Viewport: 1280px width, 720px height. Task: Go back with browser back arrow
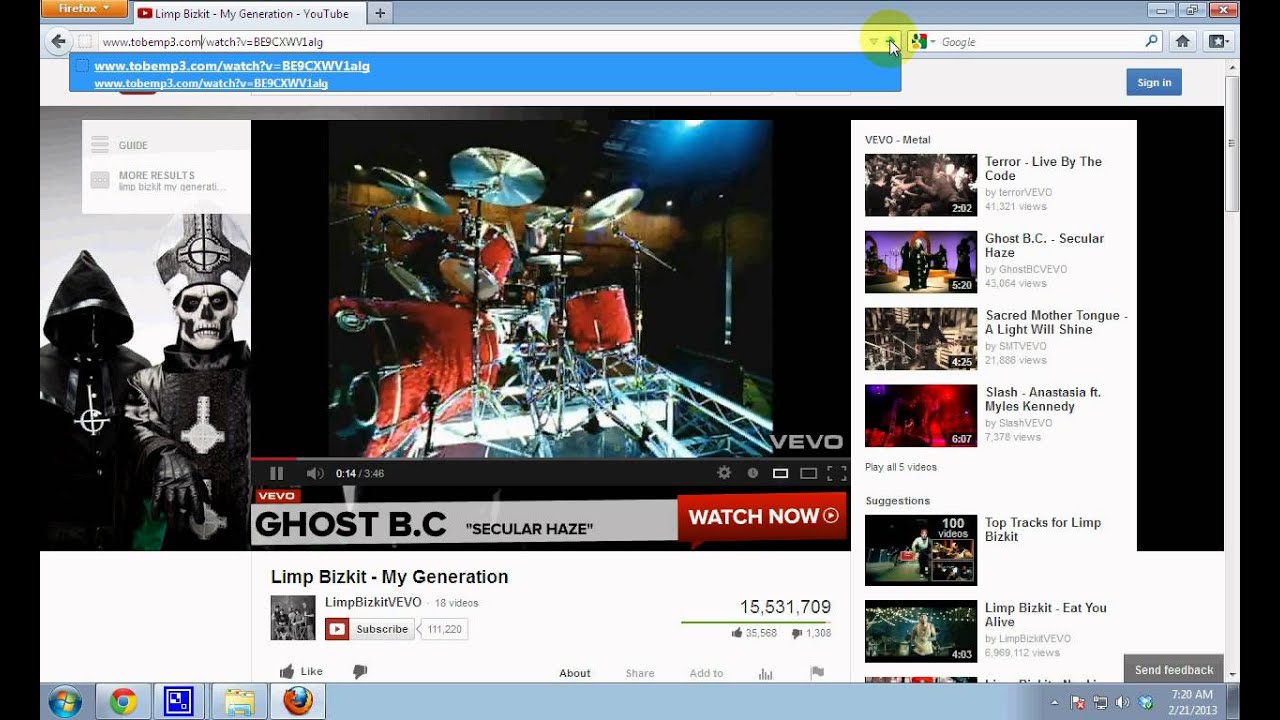pyautogui.click(x=58, y=41)
